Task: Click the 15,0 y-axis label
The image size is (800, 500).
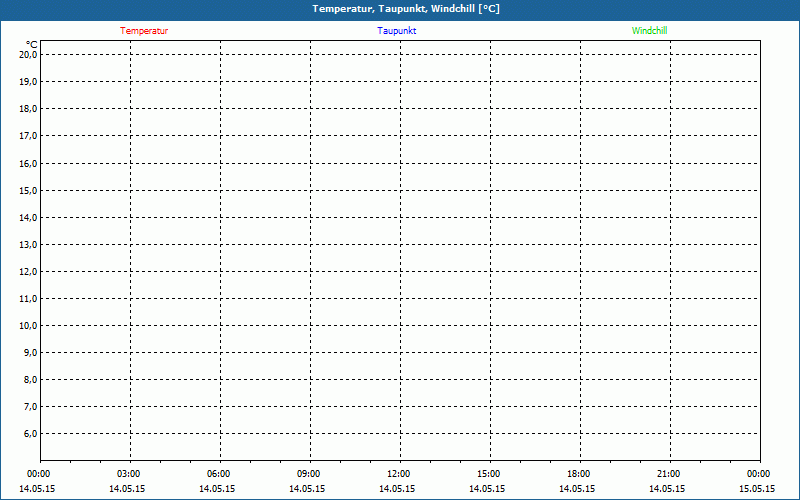Action: pyautogui.click(x=28, y=191)
